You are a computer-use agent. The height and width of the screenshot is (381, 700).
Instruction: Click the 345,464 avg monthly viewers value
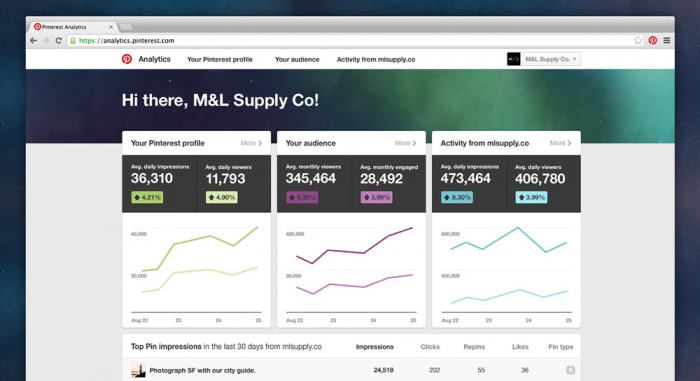coord(311,178)
